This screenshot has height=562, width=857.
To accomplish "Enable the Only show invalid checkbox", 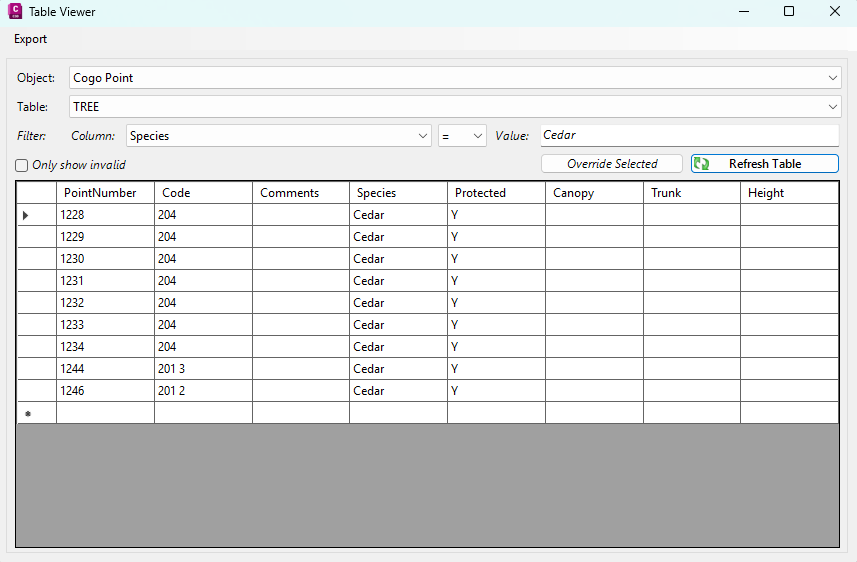I will click(x=22, y=165).
